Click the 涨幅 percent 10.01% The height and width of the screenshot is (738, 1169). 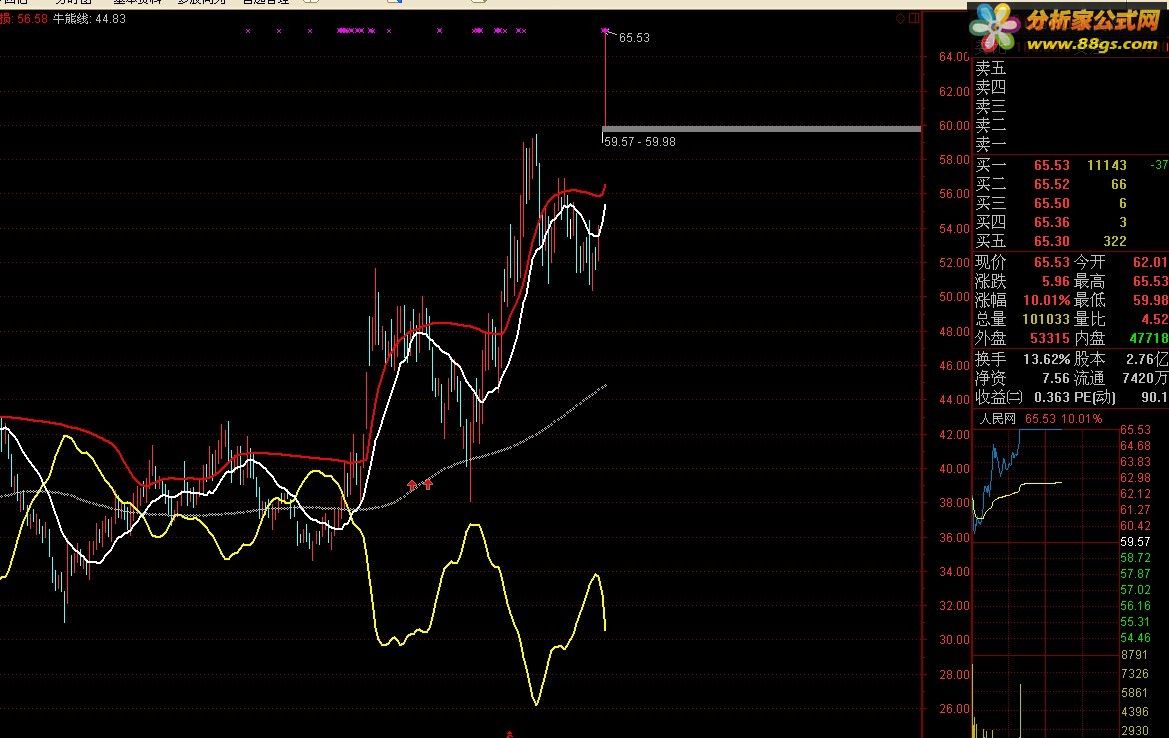click(1046, 300)
